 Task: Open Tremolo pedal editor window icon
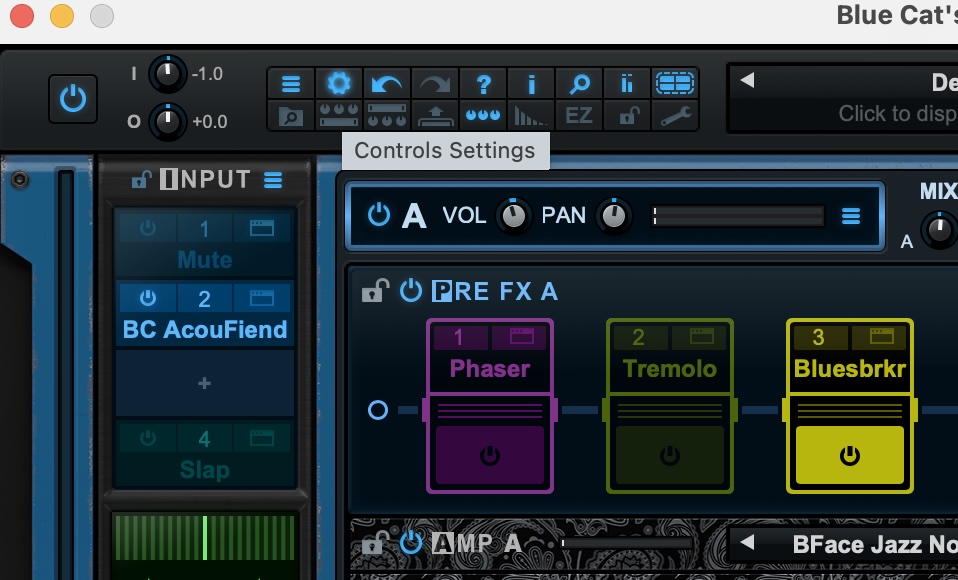click(x=701, y=337)
